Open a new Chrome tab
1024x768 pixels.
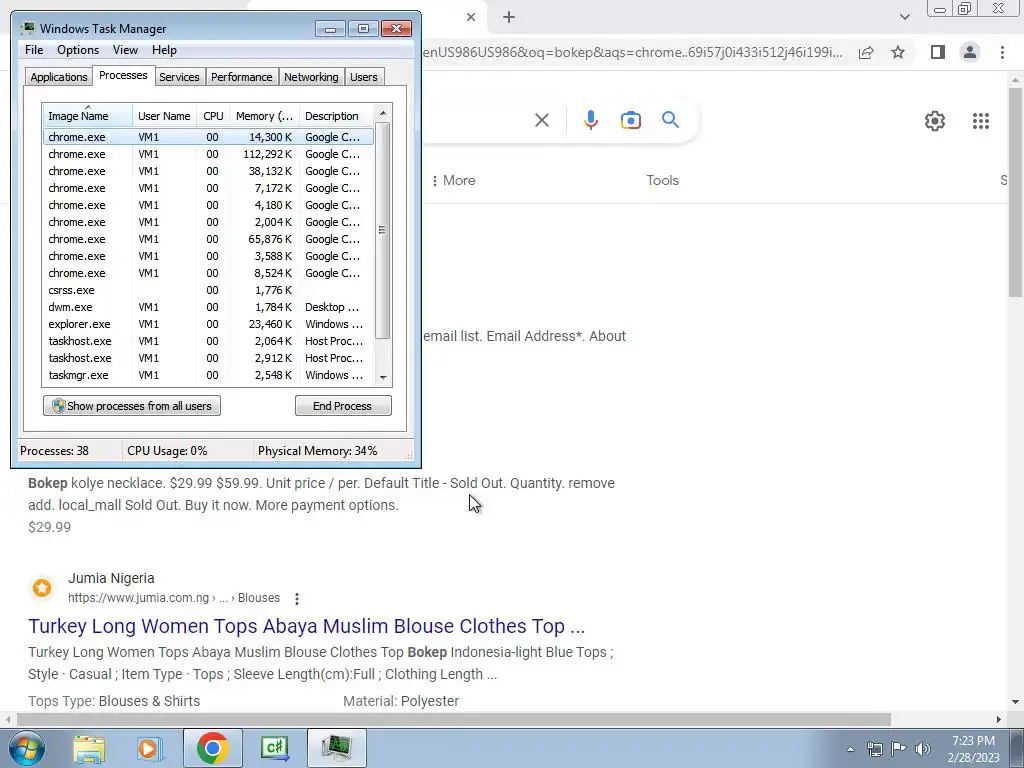[509, 18]
